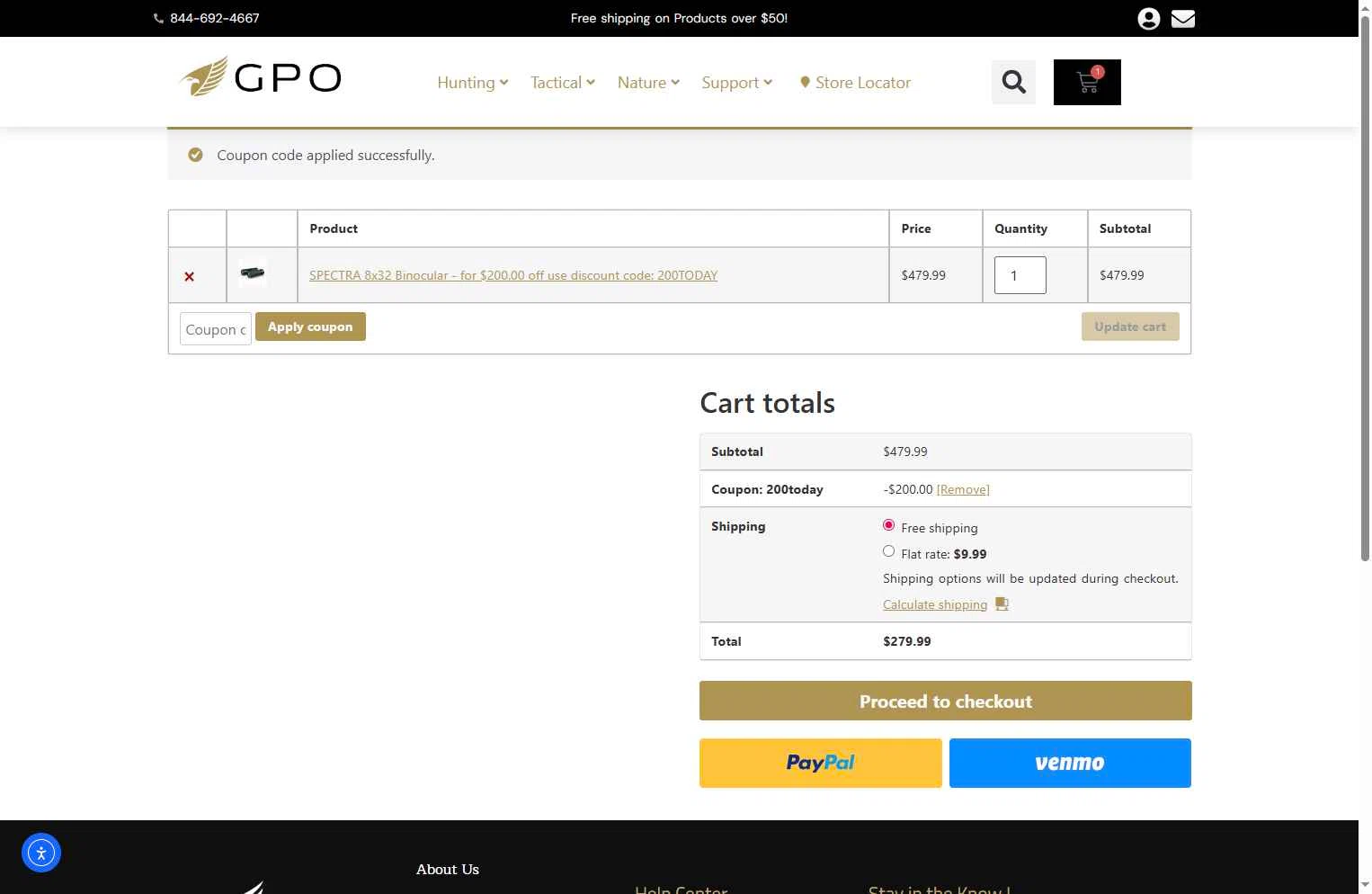Click the Cart totals heading
The image size is (1372, 894).
tap(768, 403)
